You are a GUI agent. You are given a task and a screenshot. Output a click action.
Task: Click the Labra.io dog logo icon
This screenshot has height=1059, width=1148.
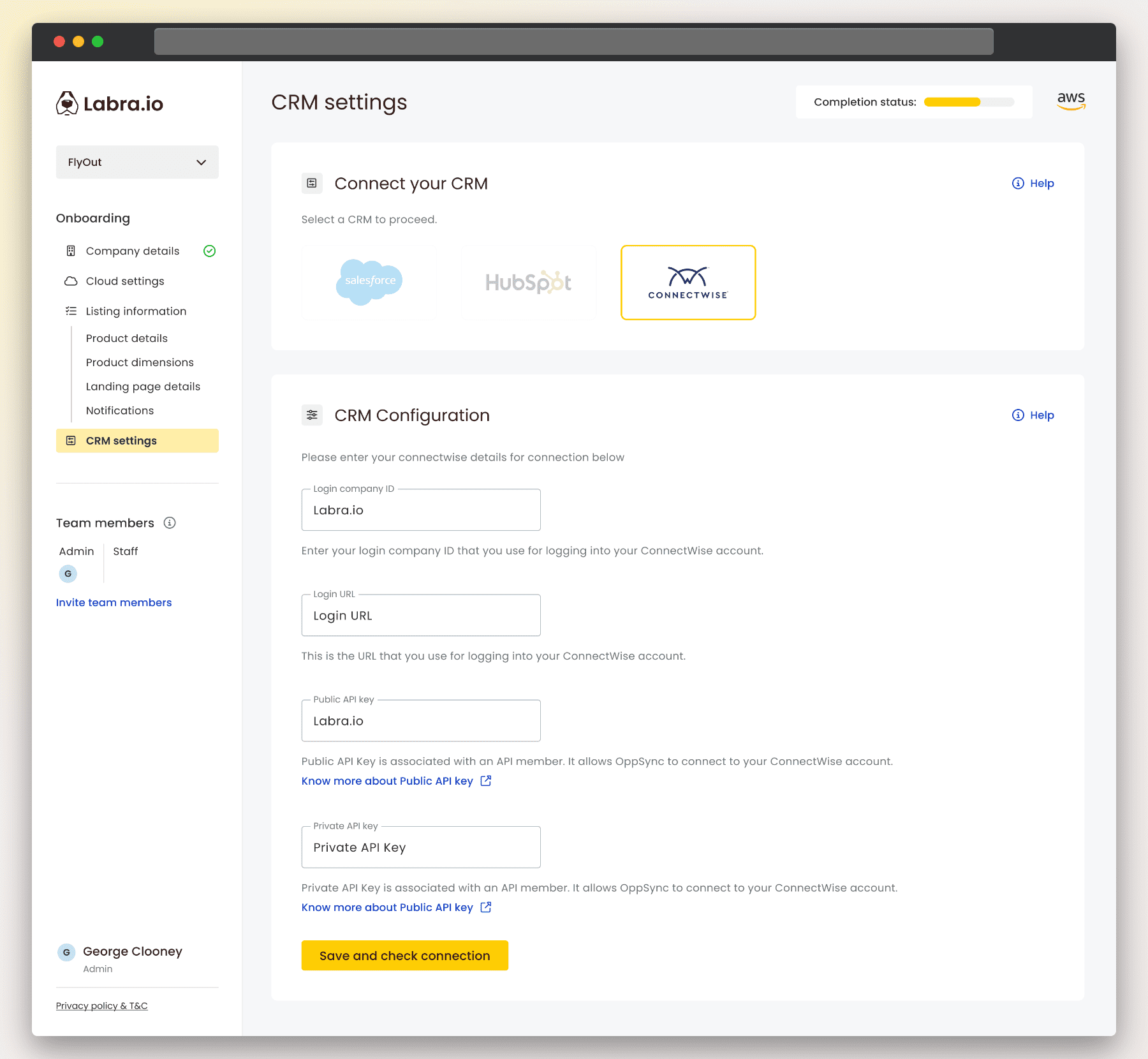pos(67,103)
